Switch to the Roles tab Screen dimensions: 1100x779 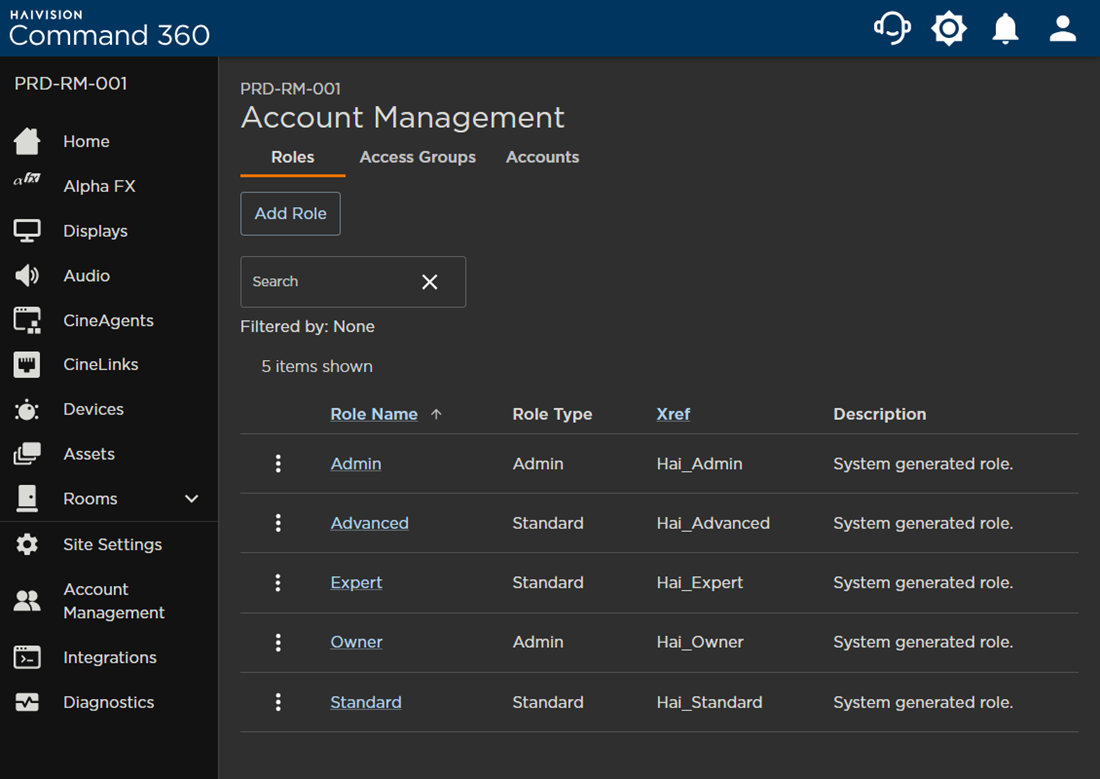click(x=293, y=157)
